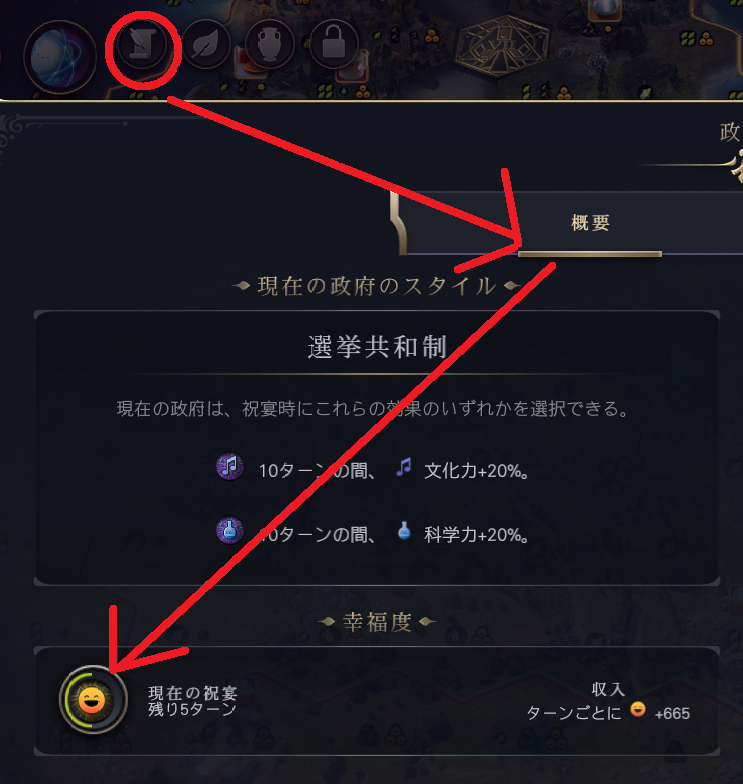This screenshot has width=743, height=784.
Task: Click the happiness income smiley icon
Action: pyautogui.click(x=638, y=709)
